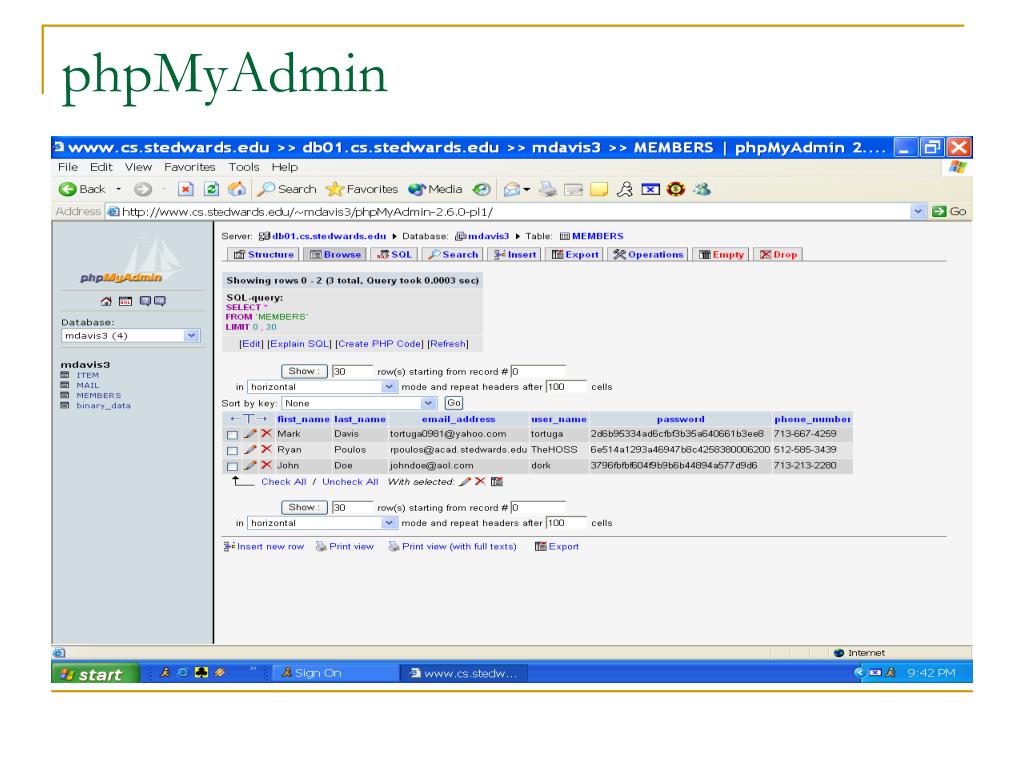Viewport: 1024px width, 768px height.
Task: Click the Create PHP Code link
Action: 380,344
